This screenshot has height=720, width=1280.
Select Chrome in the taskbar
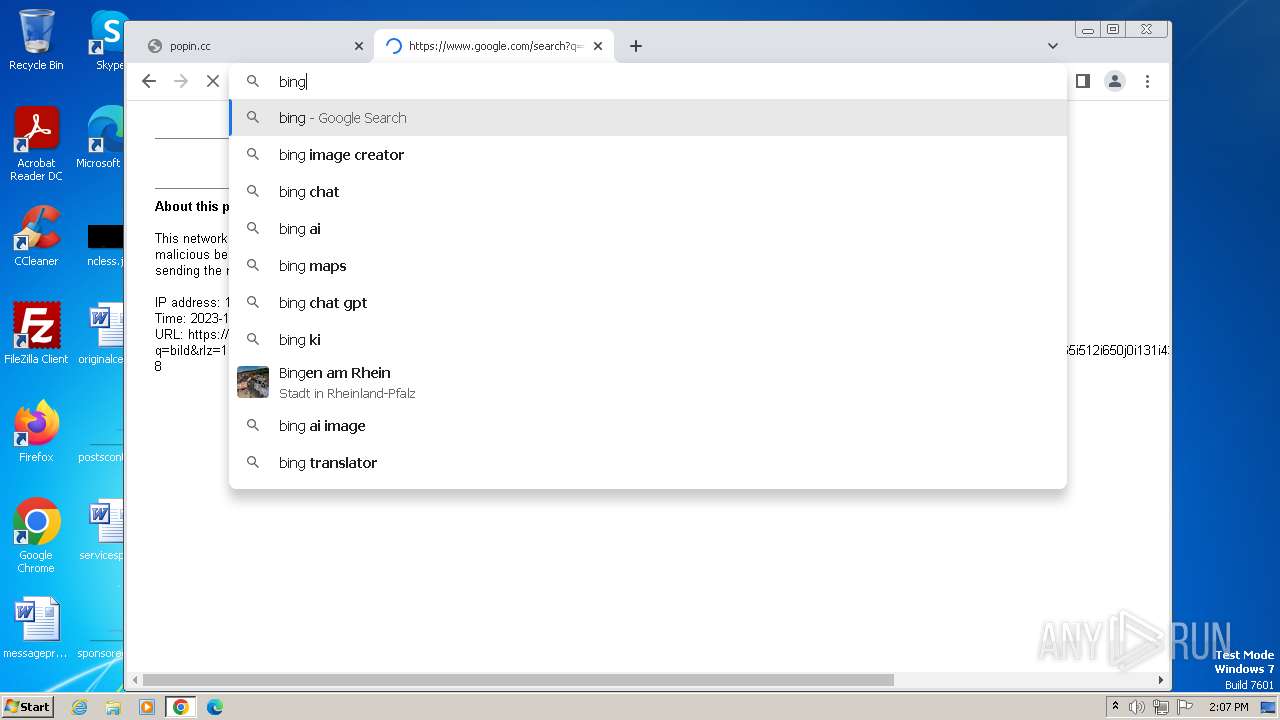[x=181, y=707]
